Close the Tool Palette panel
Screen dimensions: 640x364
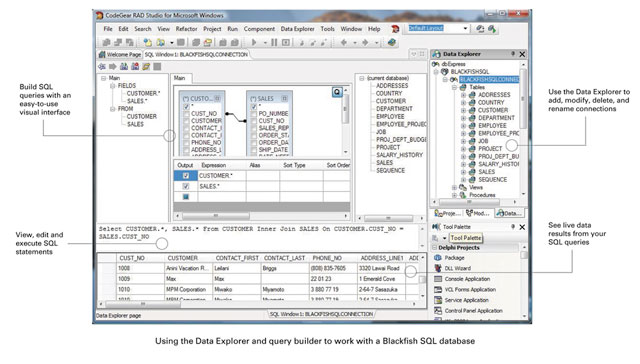pos(522,227)
